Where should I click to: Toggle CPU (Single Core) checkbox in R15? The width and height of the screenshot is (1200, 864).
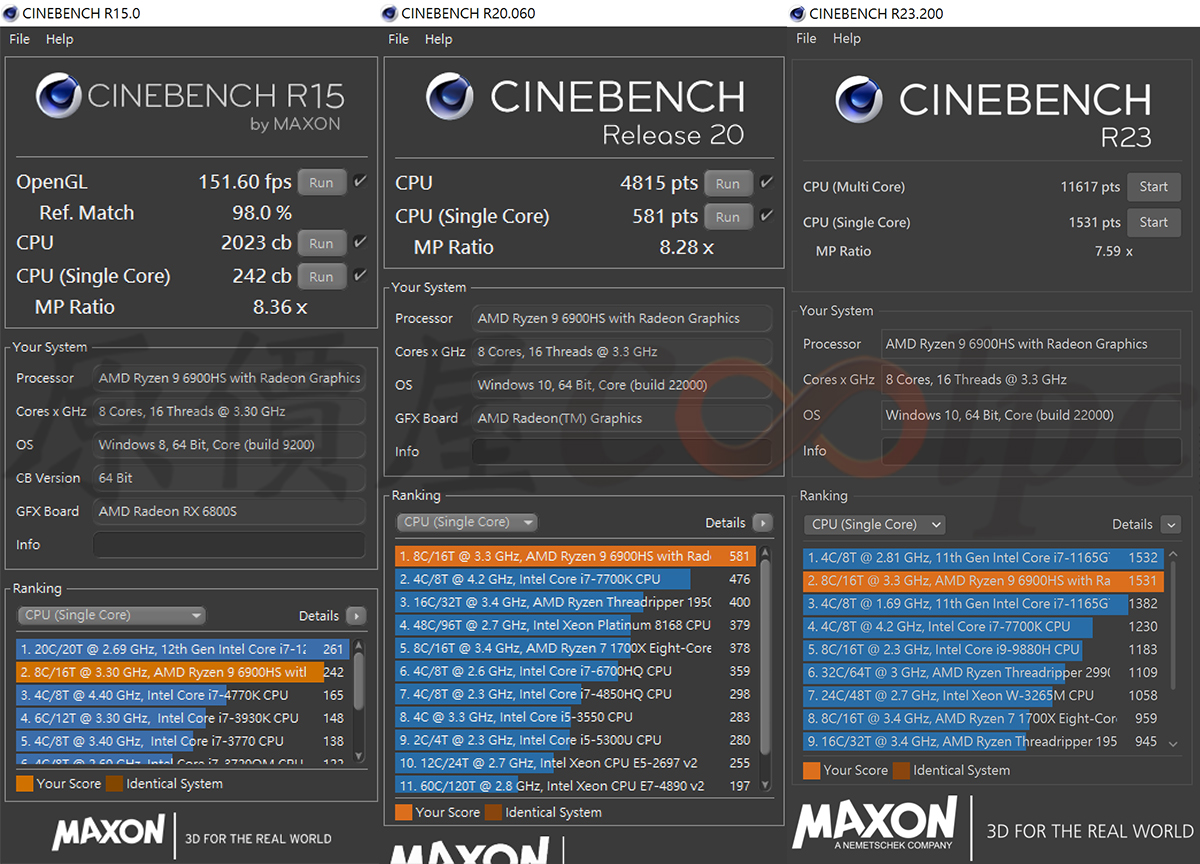point(360,276)
